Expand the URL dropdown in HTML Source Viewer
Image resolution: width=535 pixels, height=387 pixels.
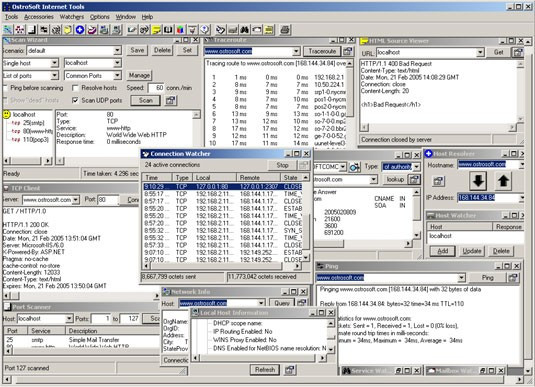480,52
